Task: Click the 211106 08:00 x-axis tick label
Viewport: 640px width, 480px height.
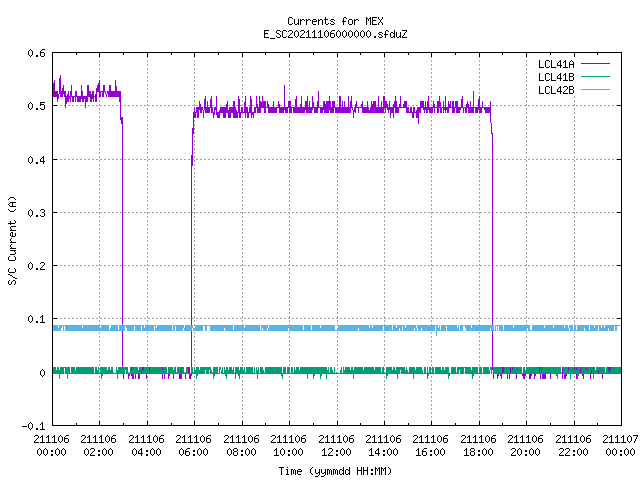Action: [x=241, y=445]
